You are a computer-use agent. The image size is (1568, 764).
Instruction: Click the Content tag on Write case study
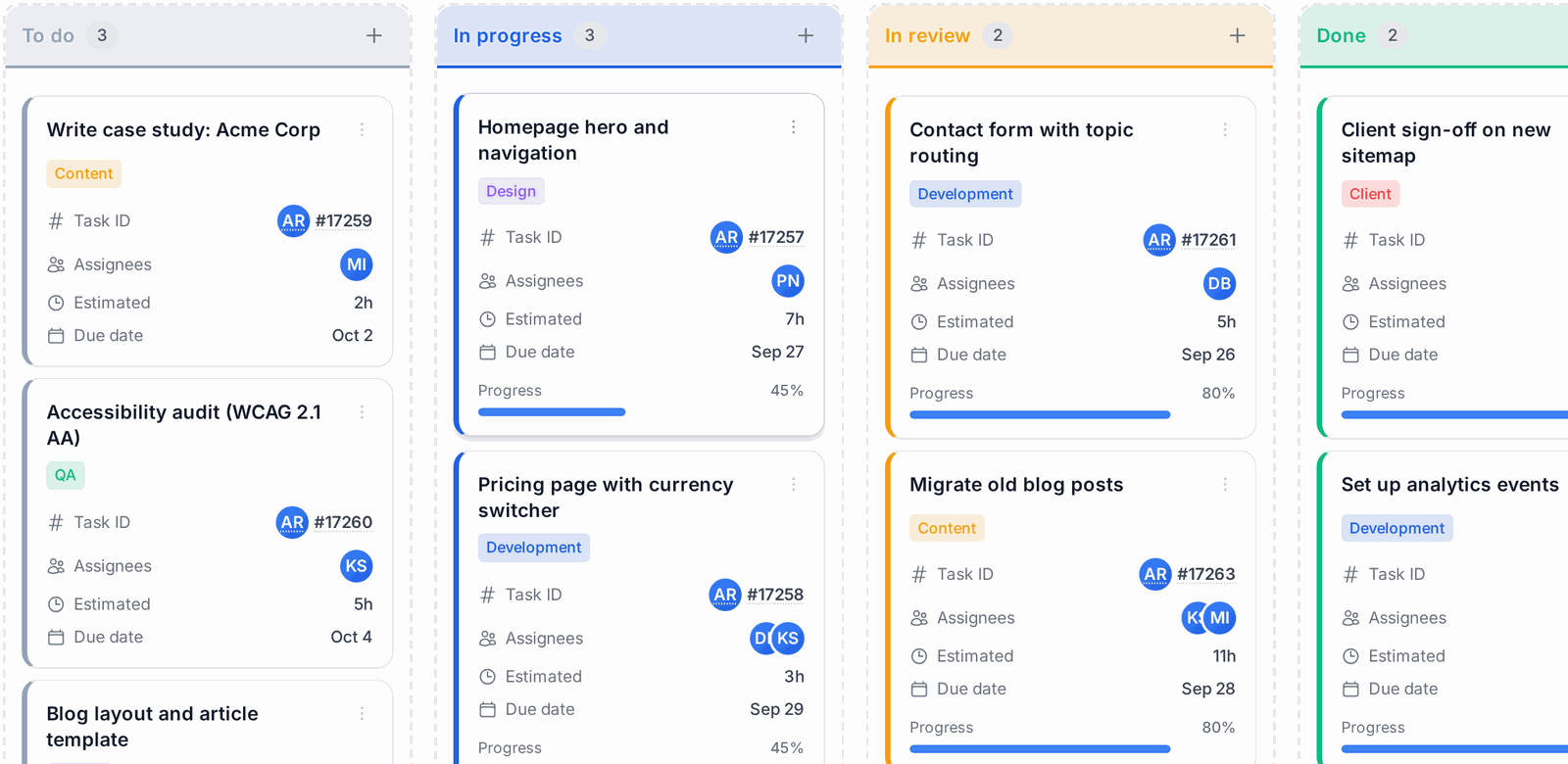(x=84, y=173)
